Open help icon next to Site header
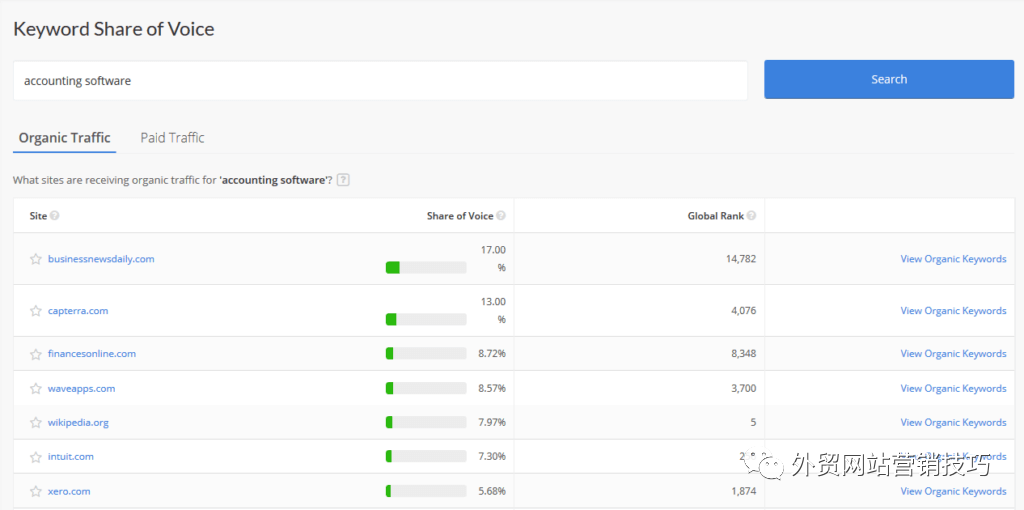 click(55, 215)
